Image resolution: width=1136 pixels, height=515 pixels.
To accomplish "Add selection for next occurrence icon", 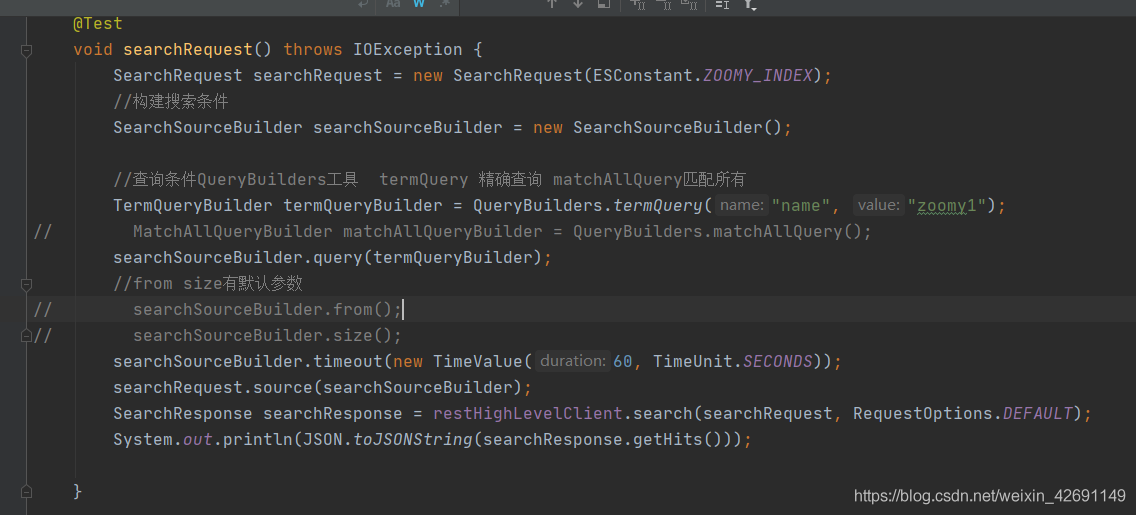I will point(638,4).
